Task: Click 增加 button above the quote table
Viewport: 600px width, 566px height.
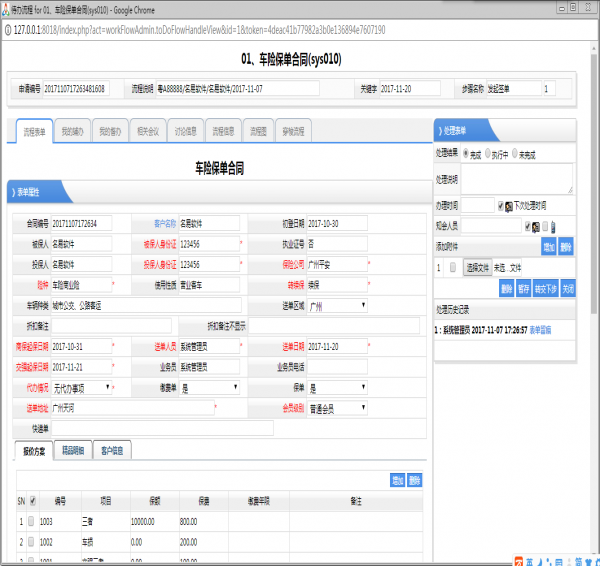Action: 398,480
